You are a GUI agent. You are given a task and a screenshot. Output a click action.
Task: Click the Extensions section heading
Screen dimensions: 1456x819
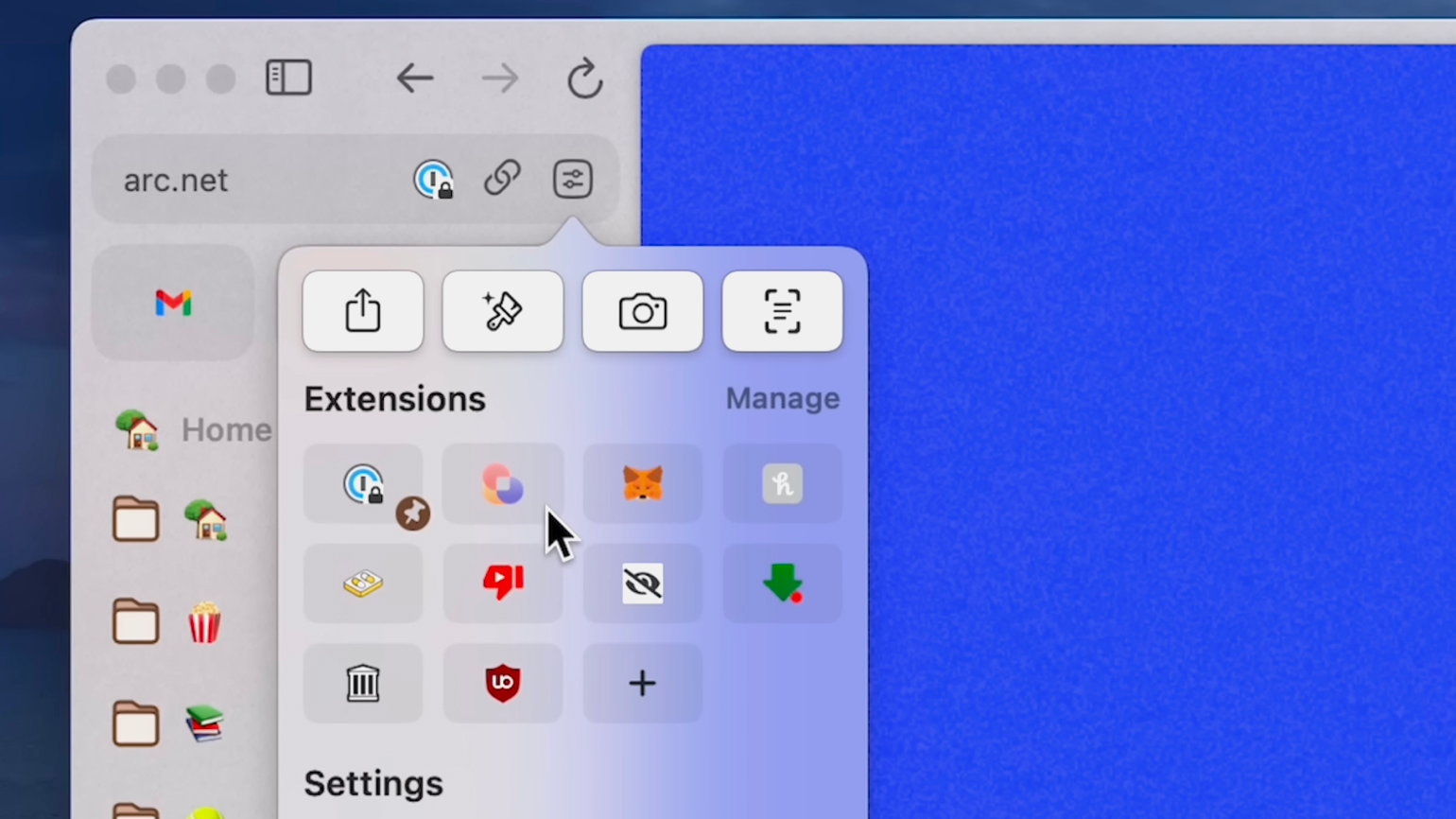point(394,399)
